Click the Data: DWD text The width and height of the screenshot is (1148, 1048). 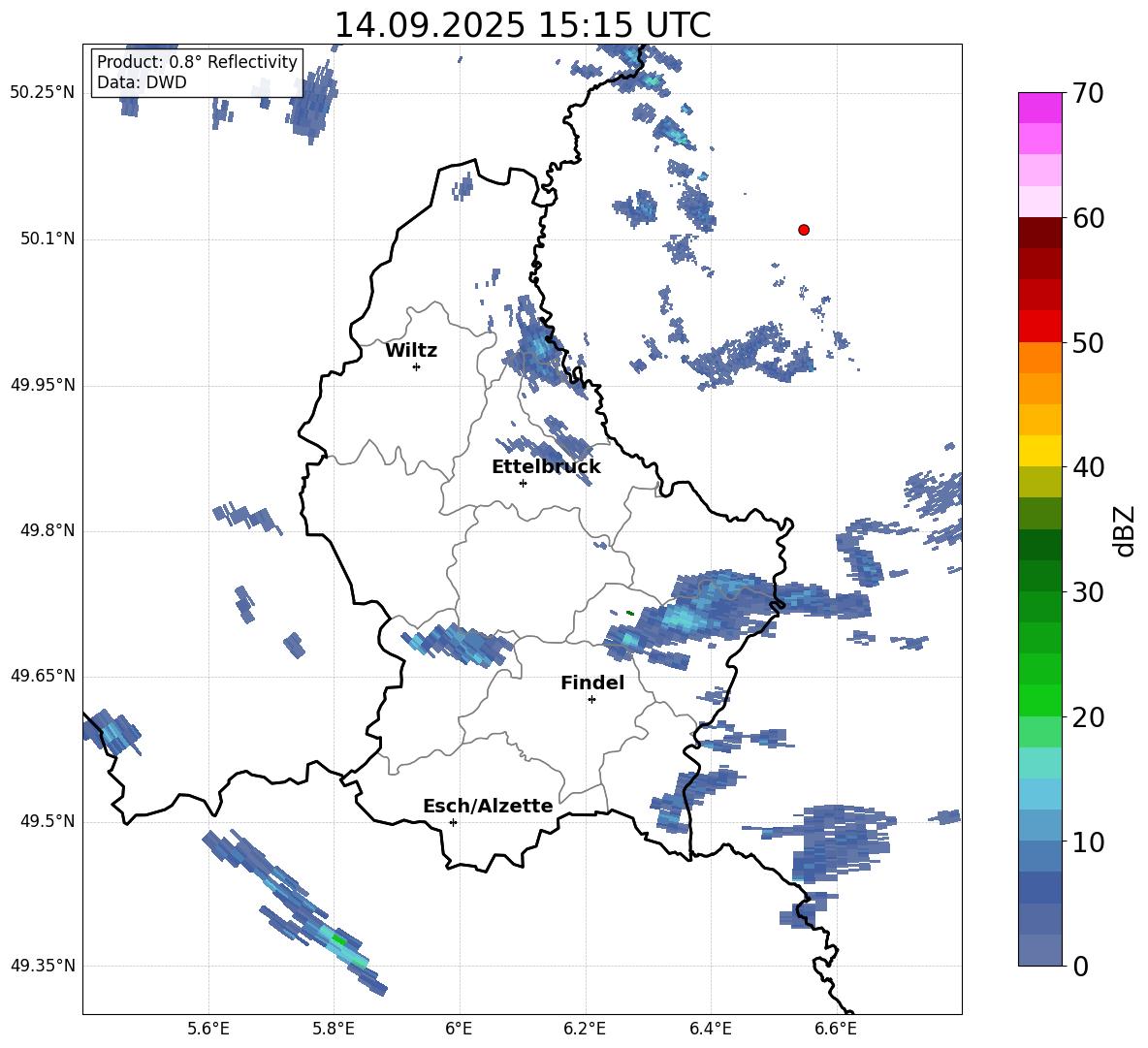click(142, 82)
